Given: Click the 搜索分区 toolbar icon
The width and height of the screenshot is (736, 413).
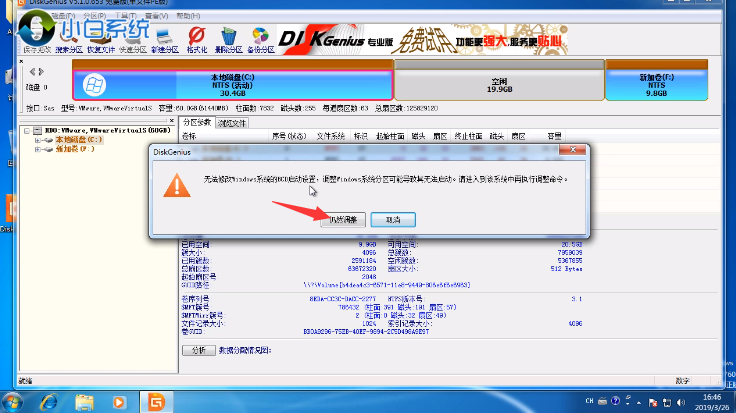Looking at the screenshot, I should click(69, 40).
